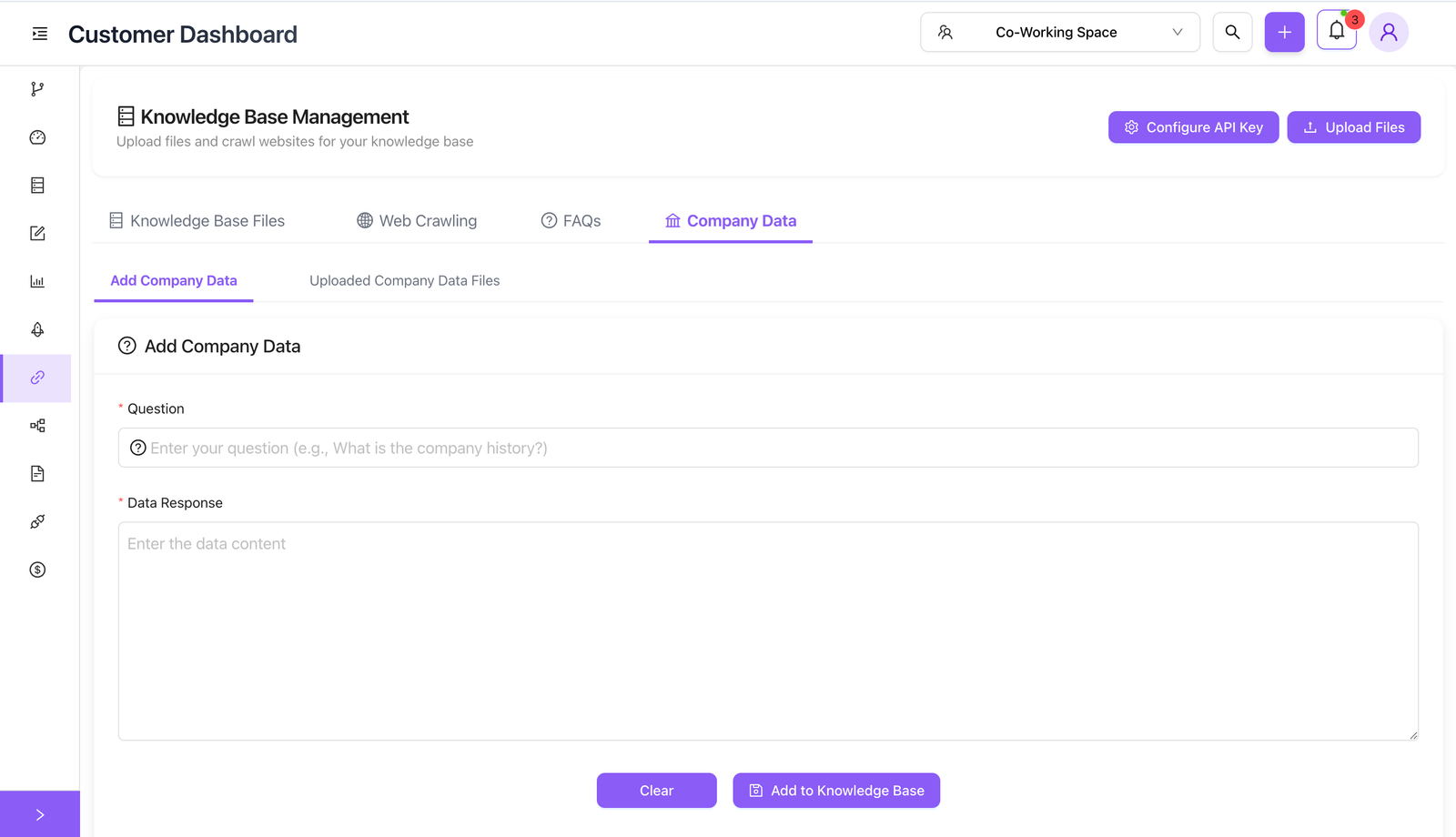Open the Co-Working Space dropdown
The height and width of the screenshot is (837, 1456).
pyautogui.click(x=1058, y=32)
